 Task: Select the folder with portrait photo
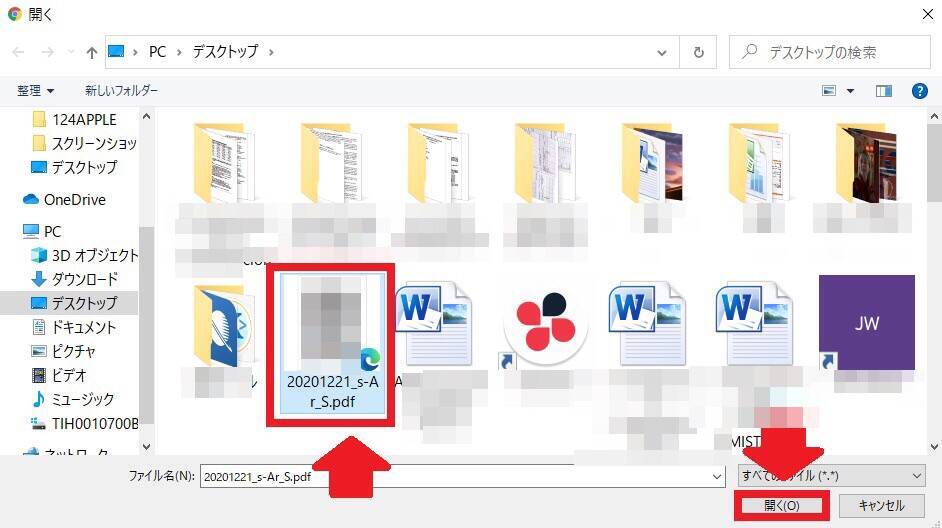click(x=866, y=163)
